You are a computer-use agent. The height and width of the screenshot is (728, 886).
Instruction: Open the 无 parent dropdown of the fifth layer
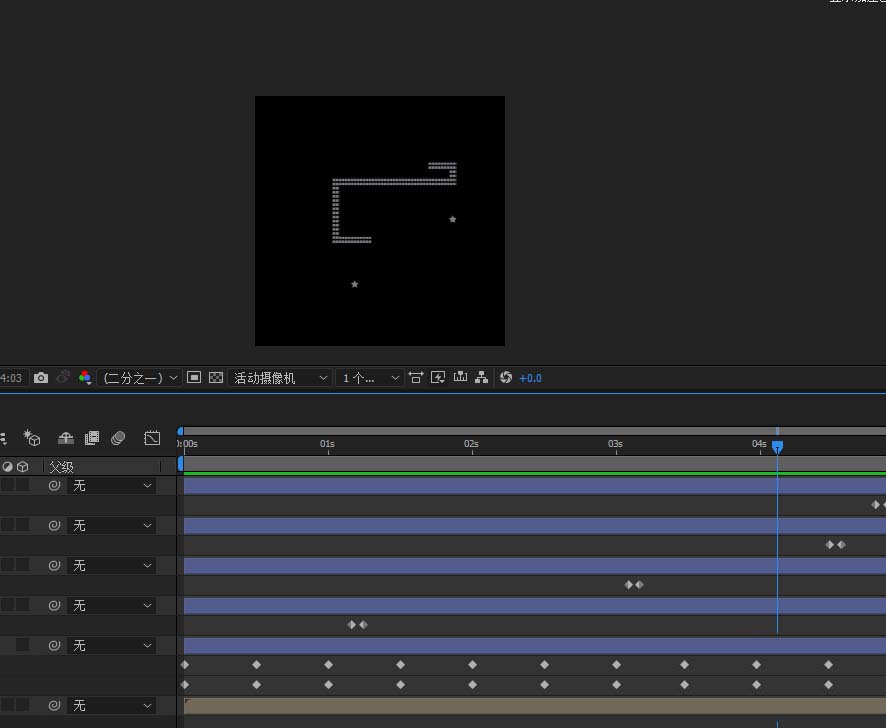pos(111,645)
